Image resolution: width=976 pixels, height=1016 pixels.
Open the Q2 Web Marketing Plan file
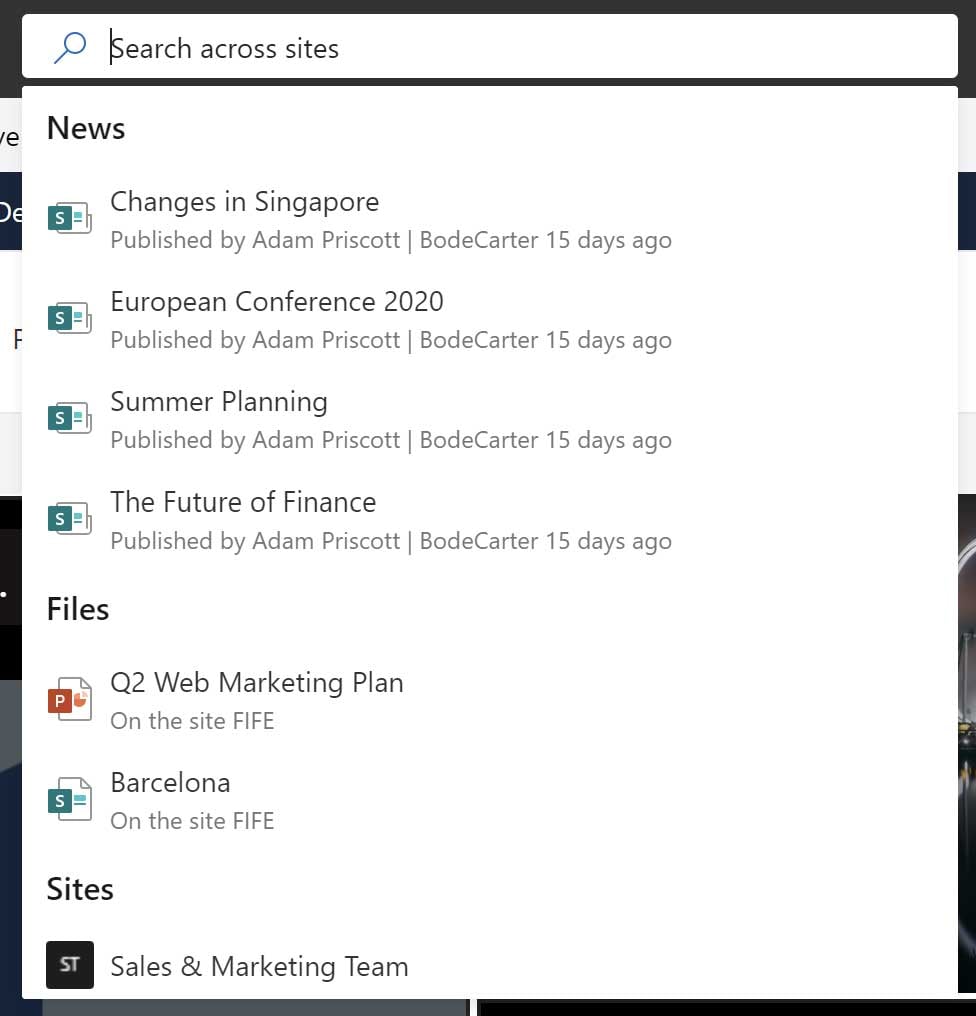pyautogui.click(x=257, y=682)
